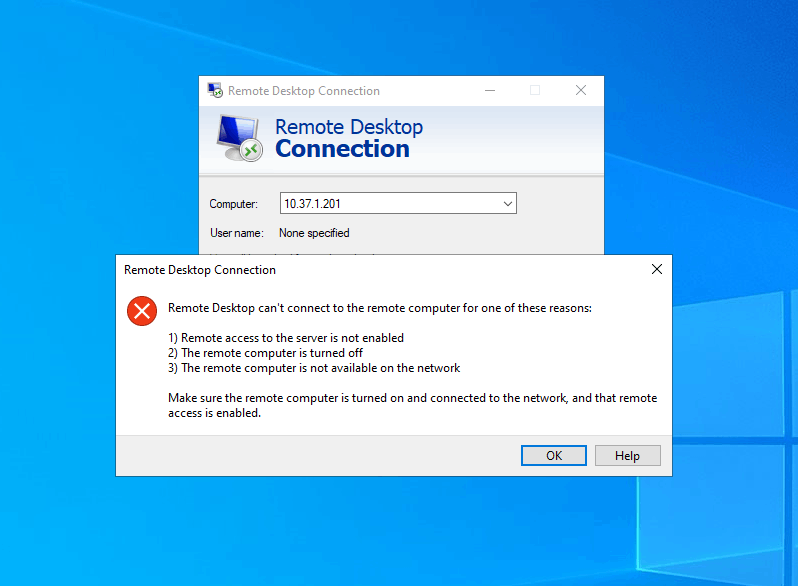Screen dimensions: 798x586
Task: Click the Remote Desktop monitor logo
Action: pos(239,138)
